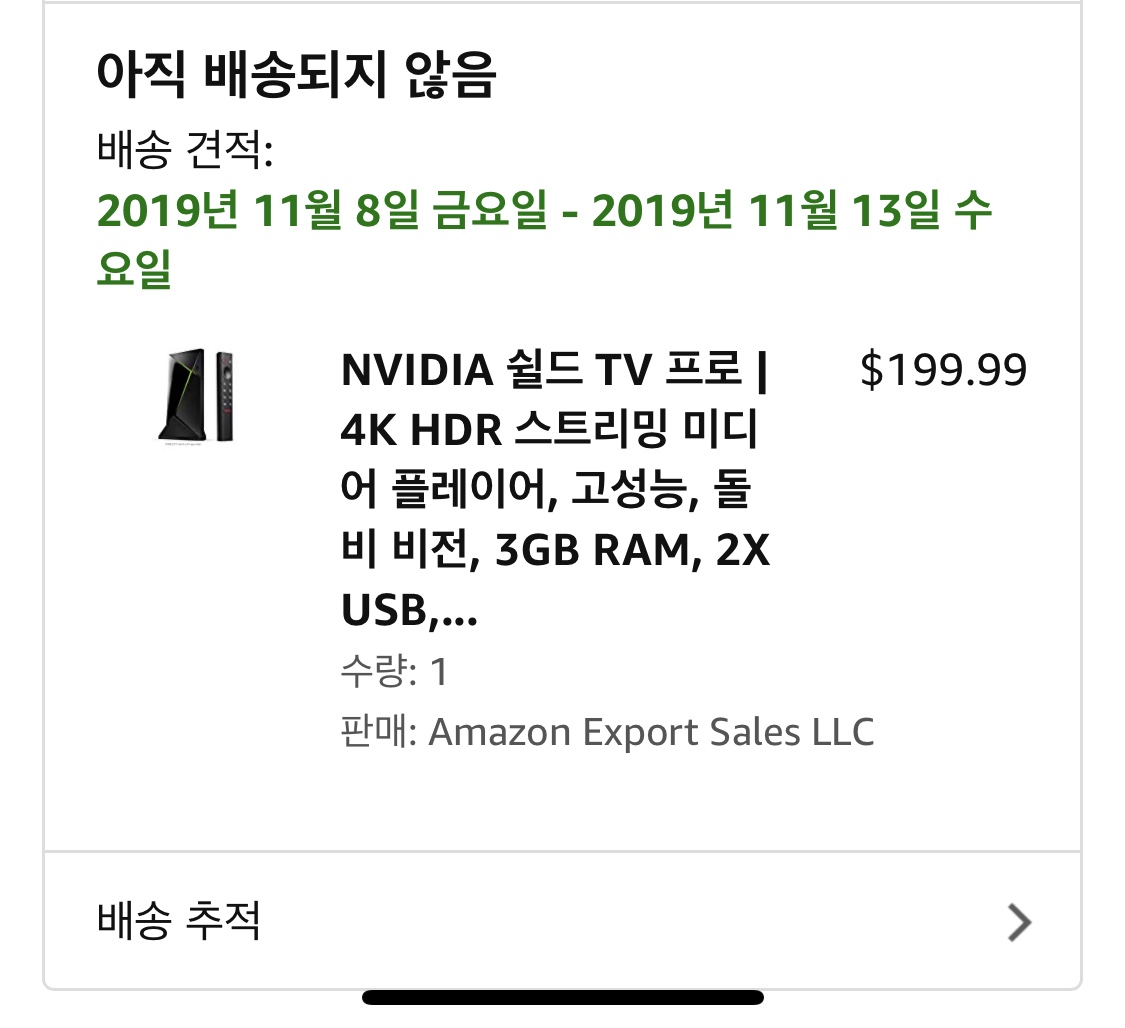Tap the truncated USB,… title ending

(x=409, y=610)
